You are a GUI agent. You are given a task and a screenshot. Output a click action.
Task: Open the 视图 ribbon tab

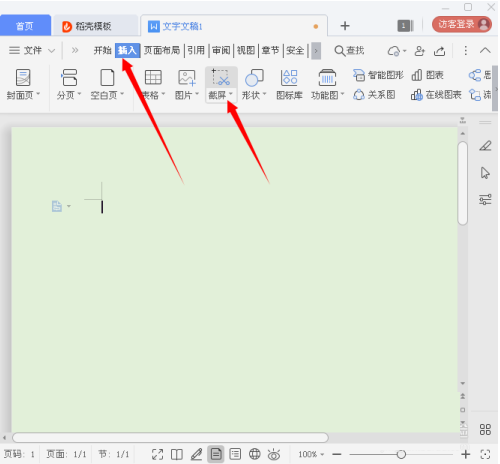pyautogui.click(x=246, y=51)
